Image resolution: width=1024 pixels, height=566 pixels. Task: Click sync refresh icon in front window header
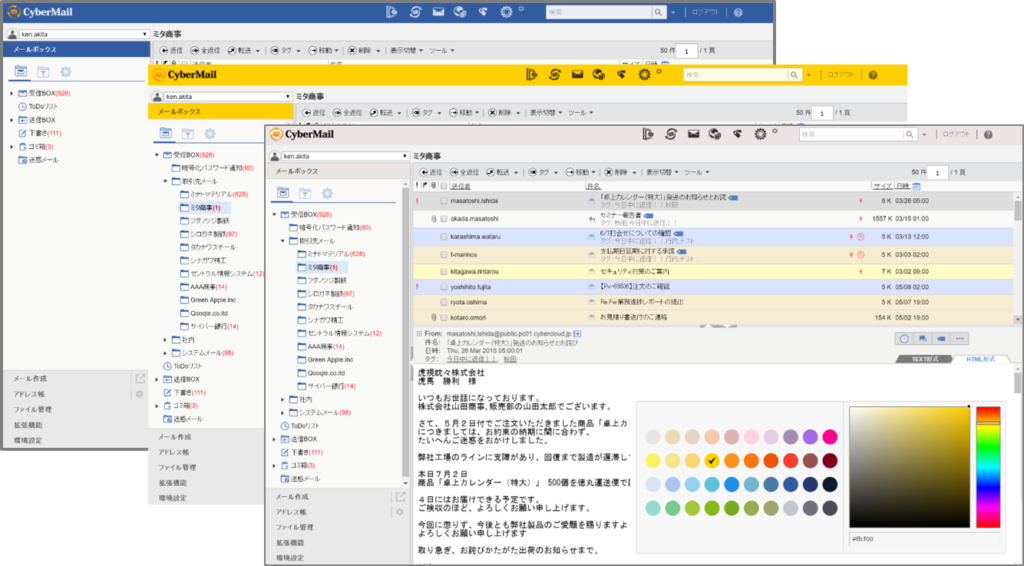[671, 134]
